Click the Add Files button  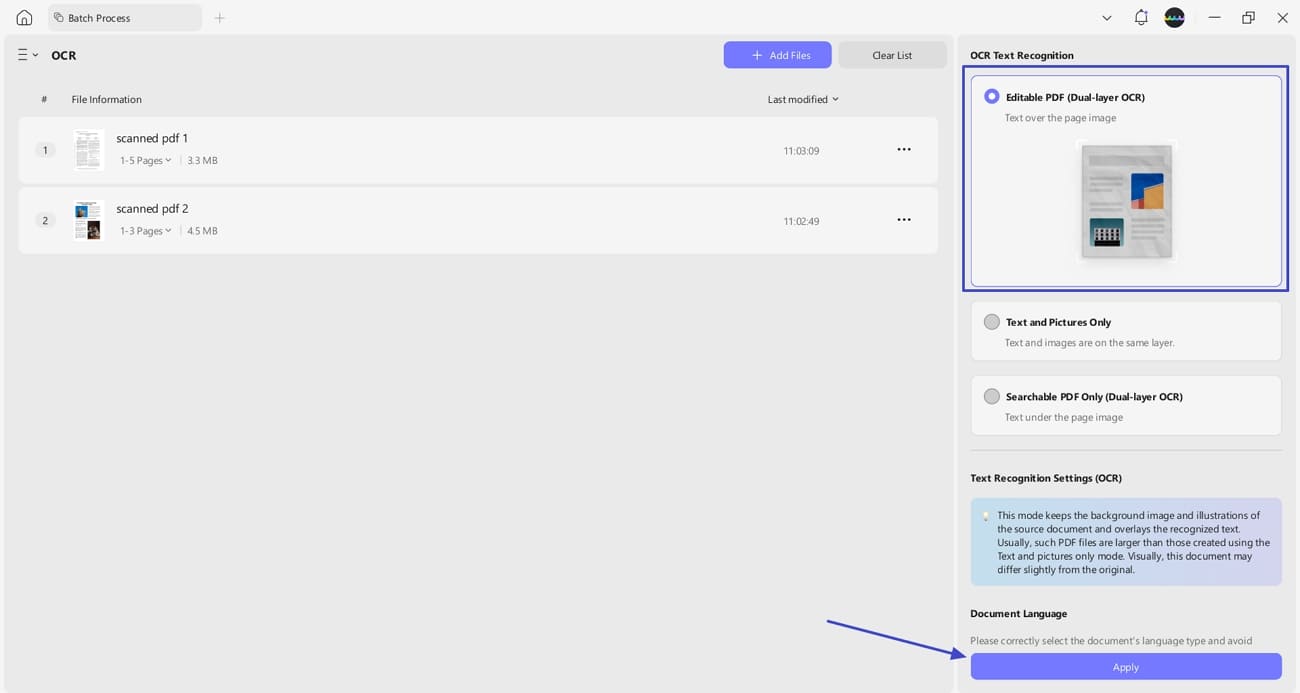click(777, 54)
